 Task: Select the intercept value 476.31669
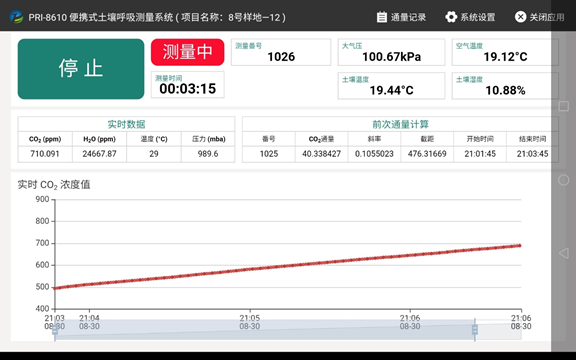pyautogui.click(x=427, y=154)
